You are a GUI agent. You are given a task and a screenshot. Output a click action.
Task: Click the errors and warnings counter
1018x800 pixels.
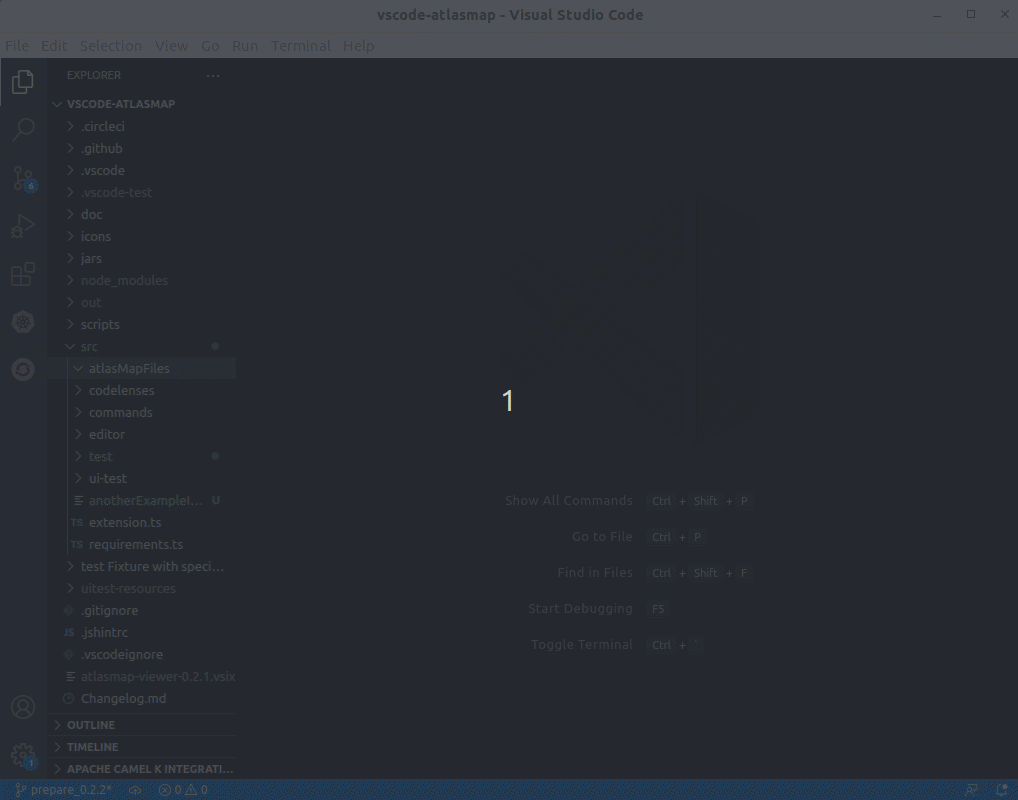[183, 789]
